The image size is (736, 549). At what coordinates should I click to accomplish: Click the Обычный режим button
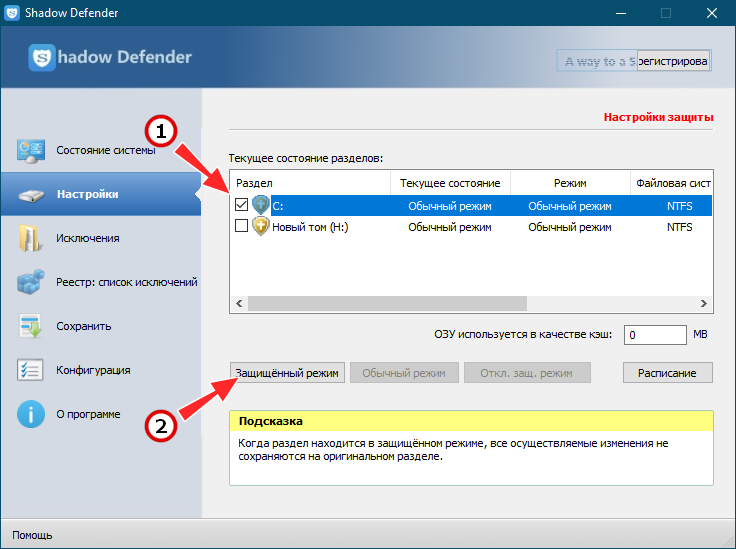click(404, 373)
